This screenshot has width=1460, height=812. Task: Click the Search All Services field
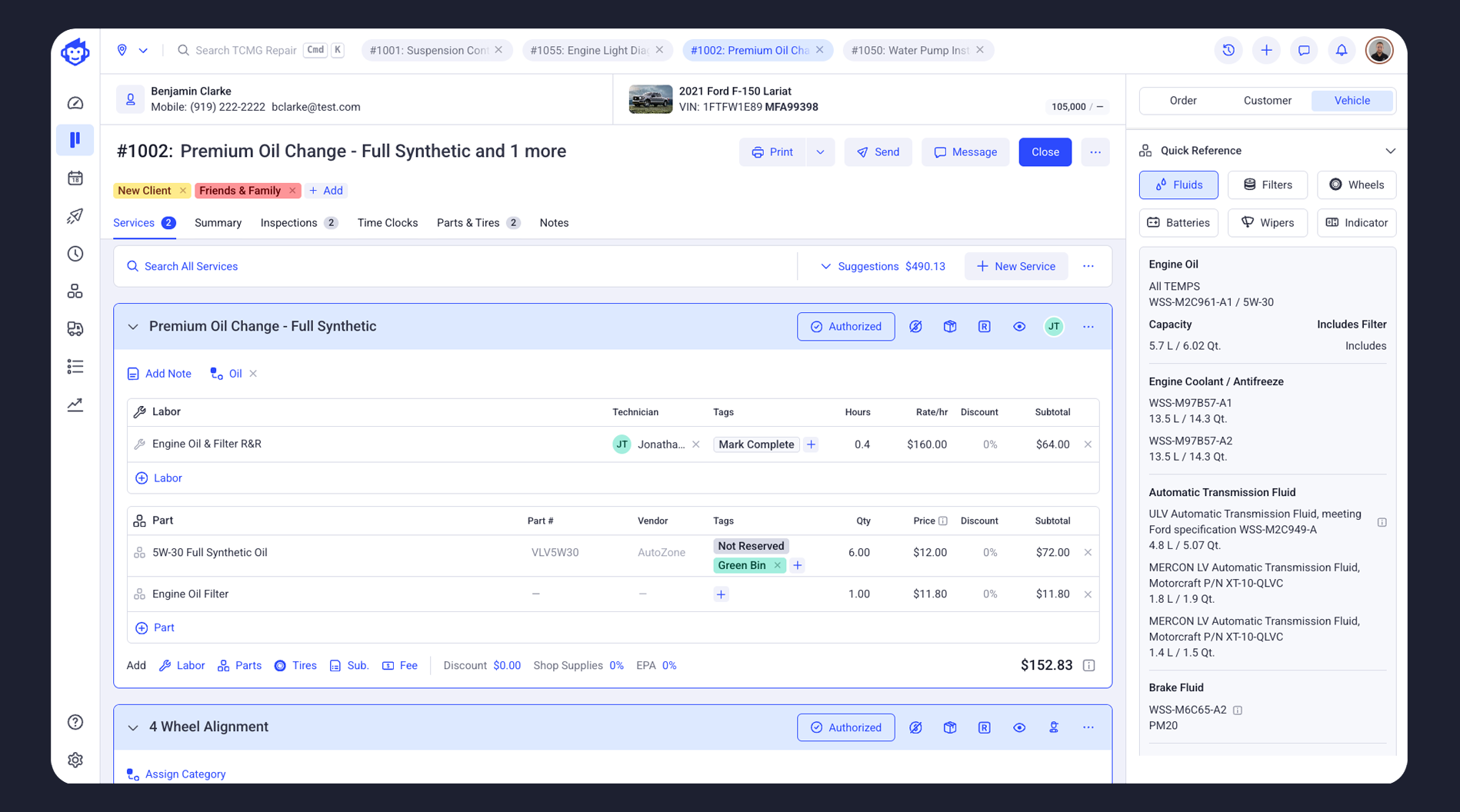click(455, 267)
